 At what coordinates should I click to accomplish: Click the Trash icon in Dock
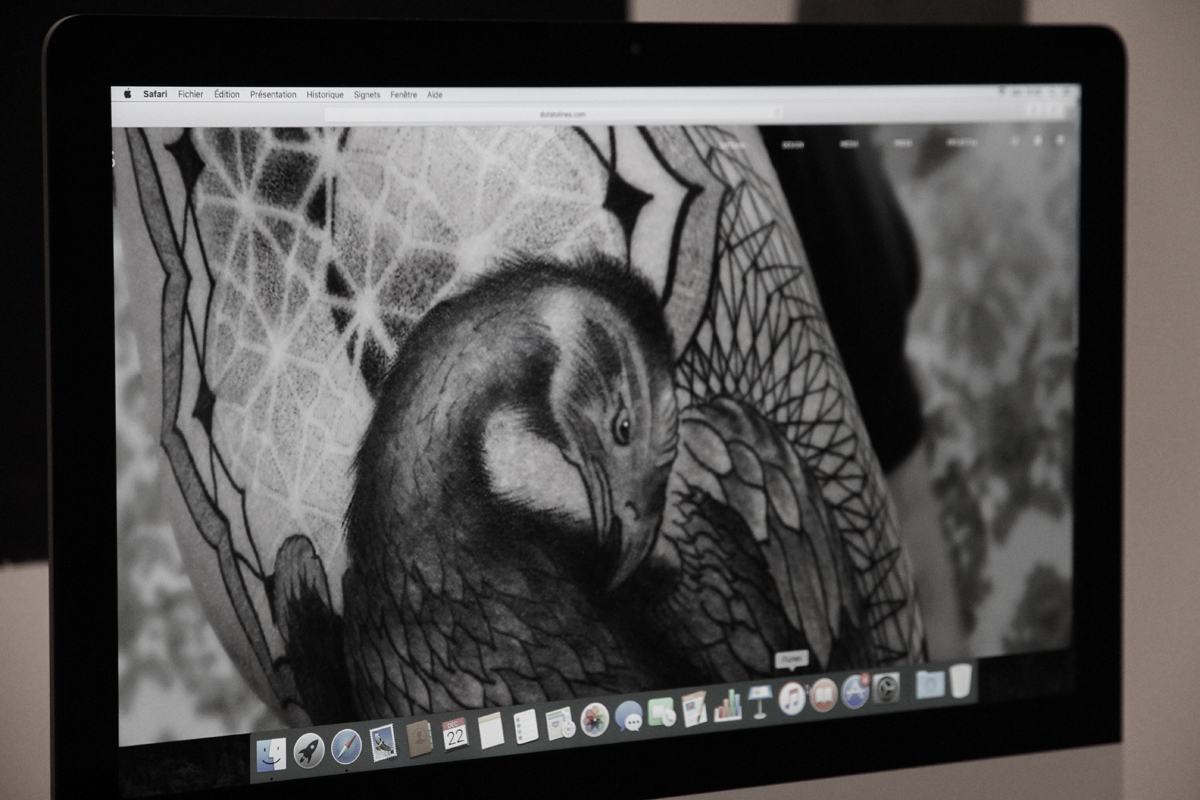coord(961,679)
